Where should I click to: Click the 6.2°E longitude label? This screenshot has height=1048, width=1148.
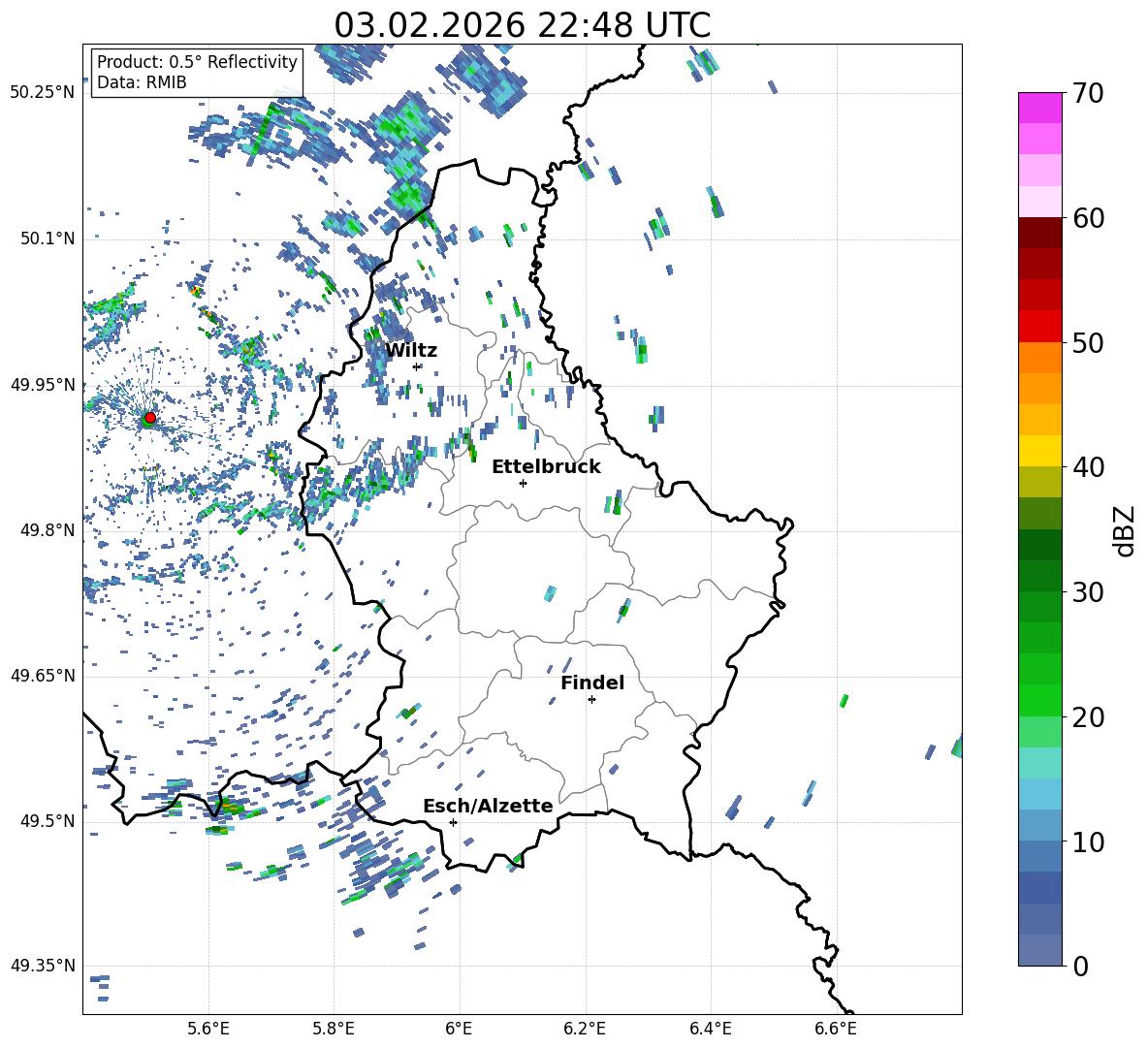(x=585, y=1029)
